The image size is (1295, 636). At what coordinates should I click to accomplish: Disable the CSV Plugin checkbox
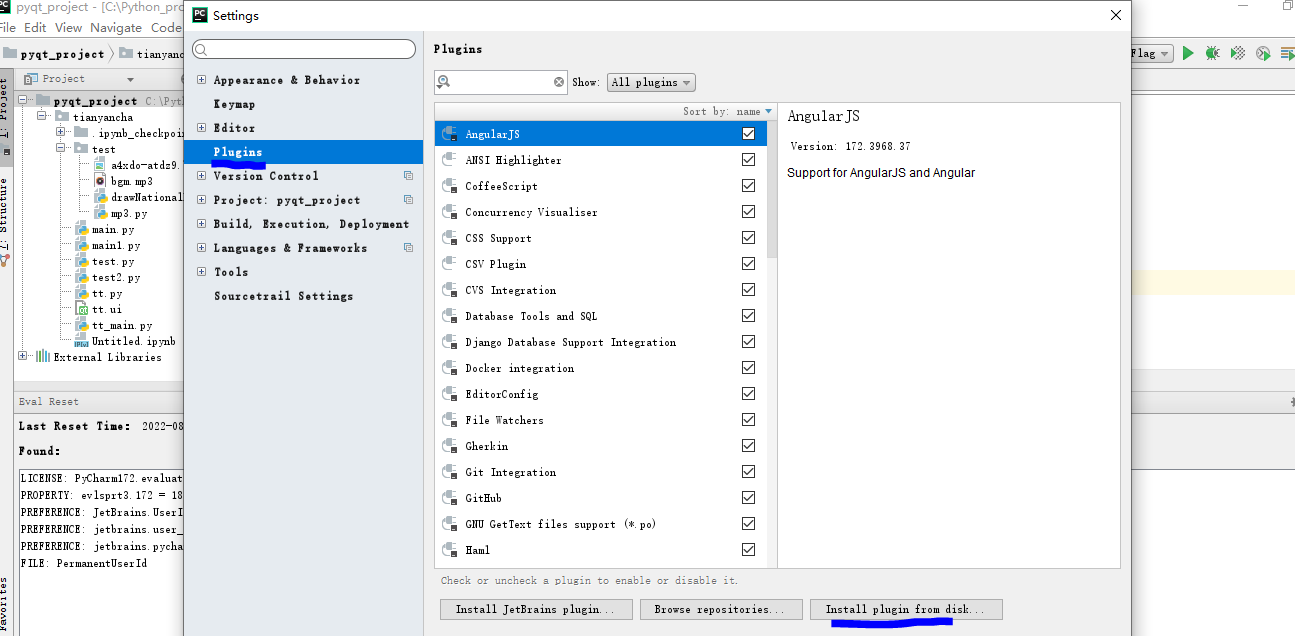point(748,263)
